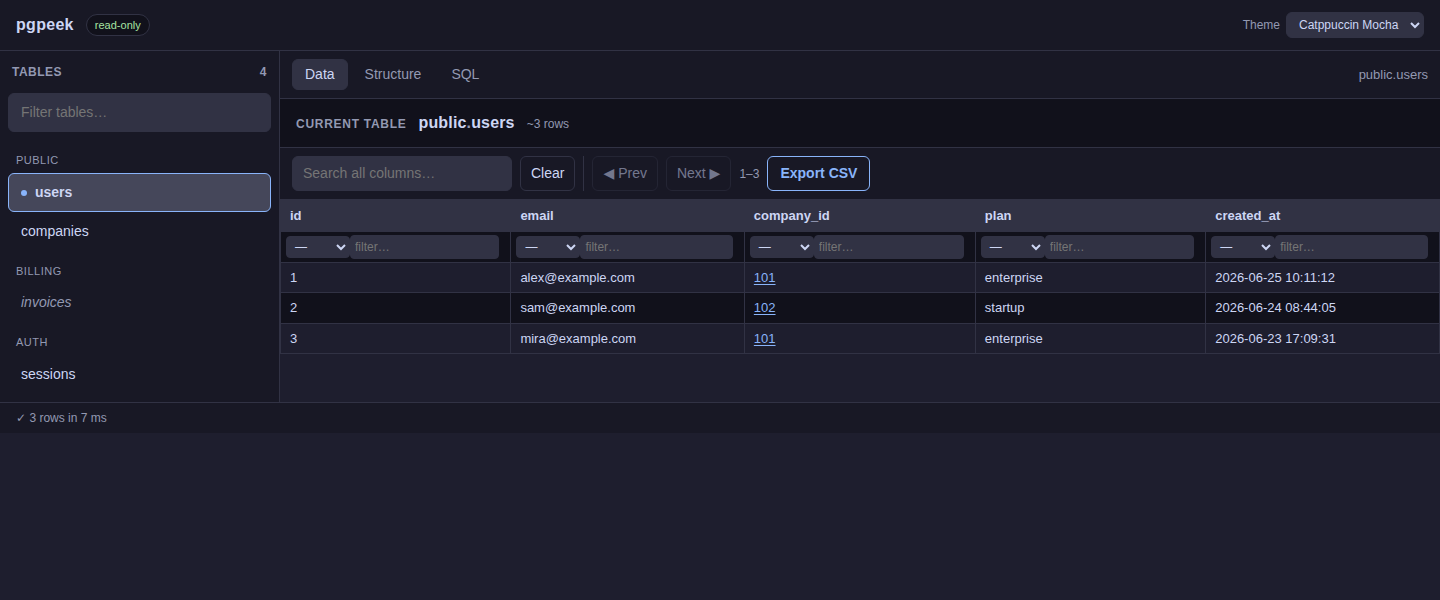Select the invoices table under Billing
This screenshot has width=1440, height=600.
pos(139,302)
